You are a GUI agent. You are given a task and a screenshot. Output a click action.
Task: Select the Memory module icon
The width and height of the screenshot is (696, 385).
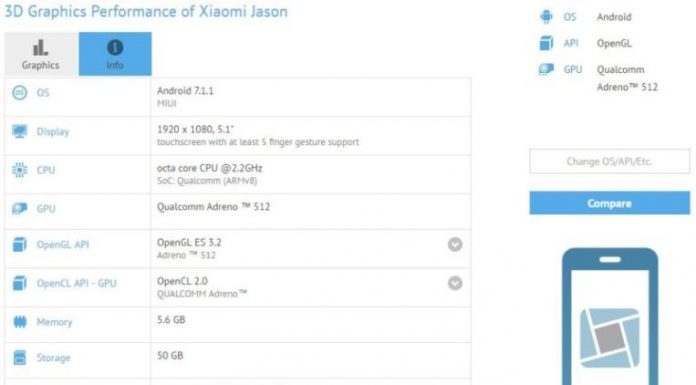(x=20, y=322)
